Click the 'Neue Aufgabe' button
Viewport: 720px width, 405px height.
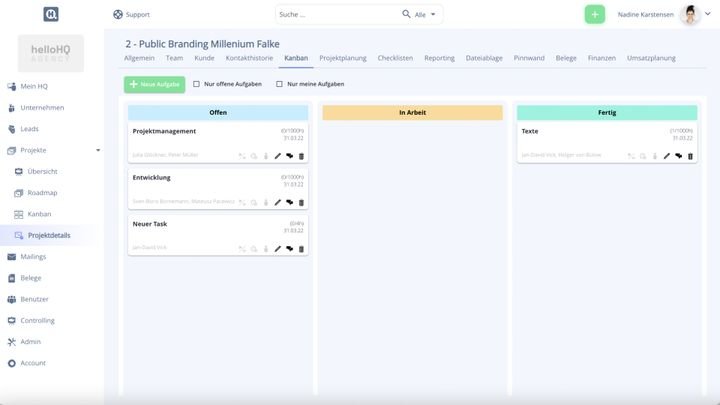[x=154, y=84]
